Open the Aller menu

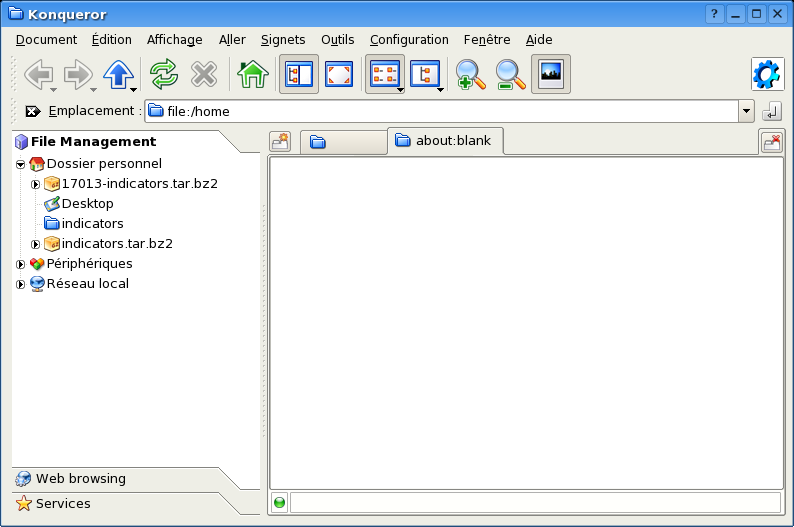coord(232,39)
